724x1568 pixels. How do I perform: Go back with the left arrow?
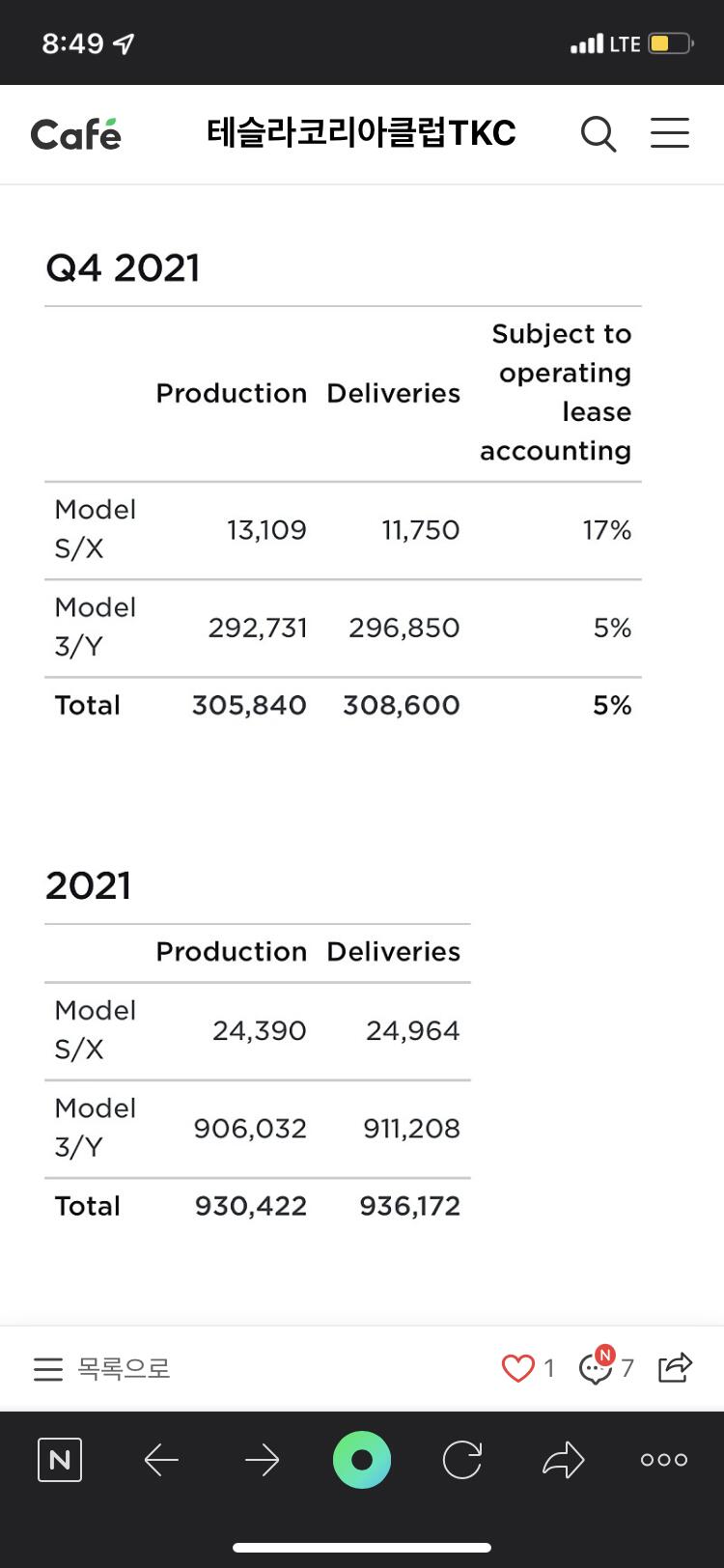coord(161,1460)
